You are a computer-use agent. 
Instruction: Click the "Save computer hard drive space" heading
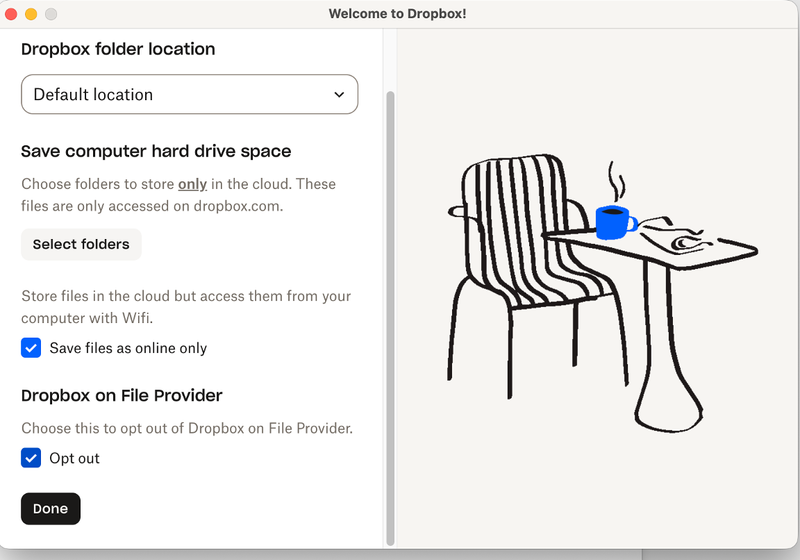(x=156, y=151)
